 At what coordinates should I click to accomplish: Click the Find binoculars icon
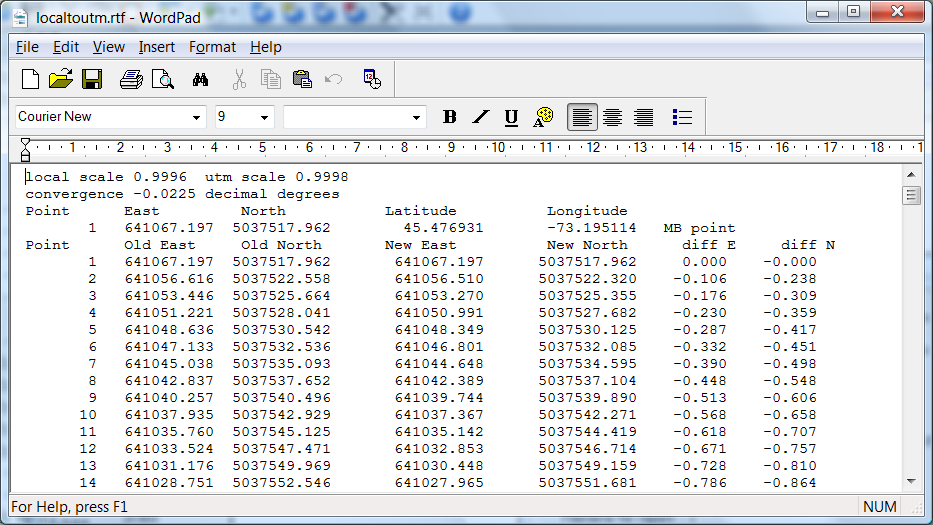tap(200, 79)
